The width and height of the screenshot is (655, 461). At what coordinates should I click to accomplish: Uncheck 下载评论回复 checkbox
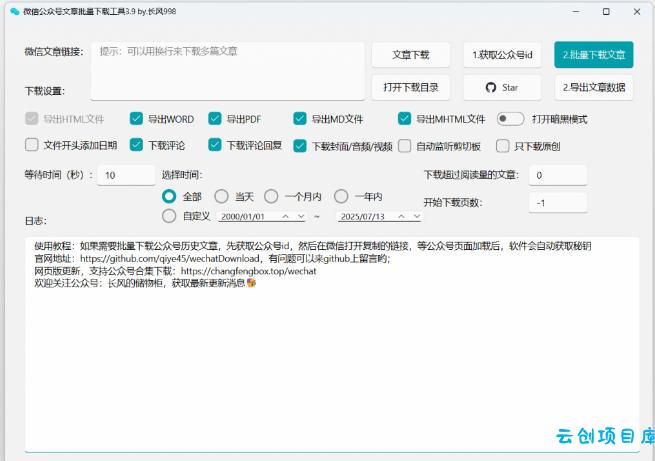click(x=215, y=145)
